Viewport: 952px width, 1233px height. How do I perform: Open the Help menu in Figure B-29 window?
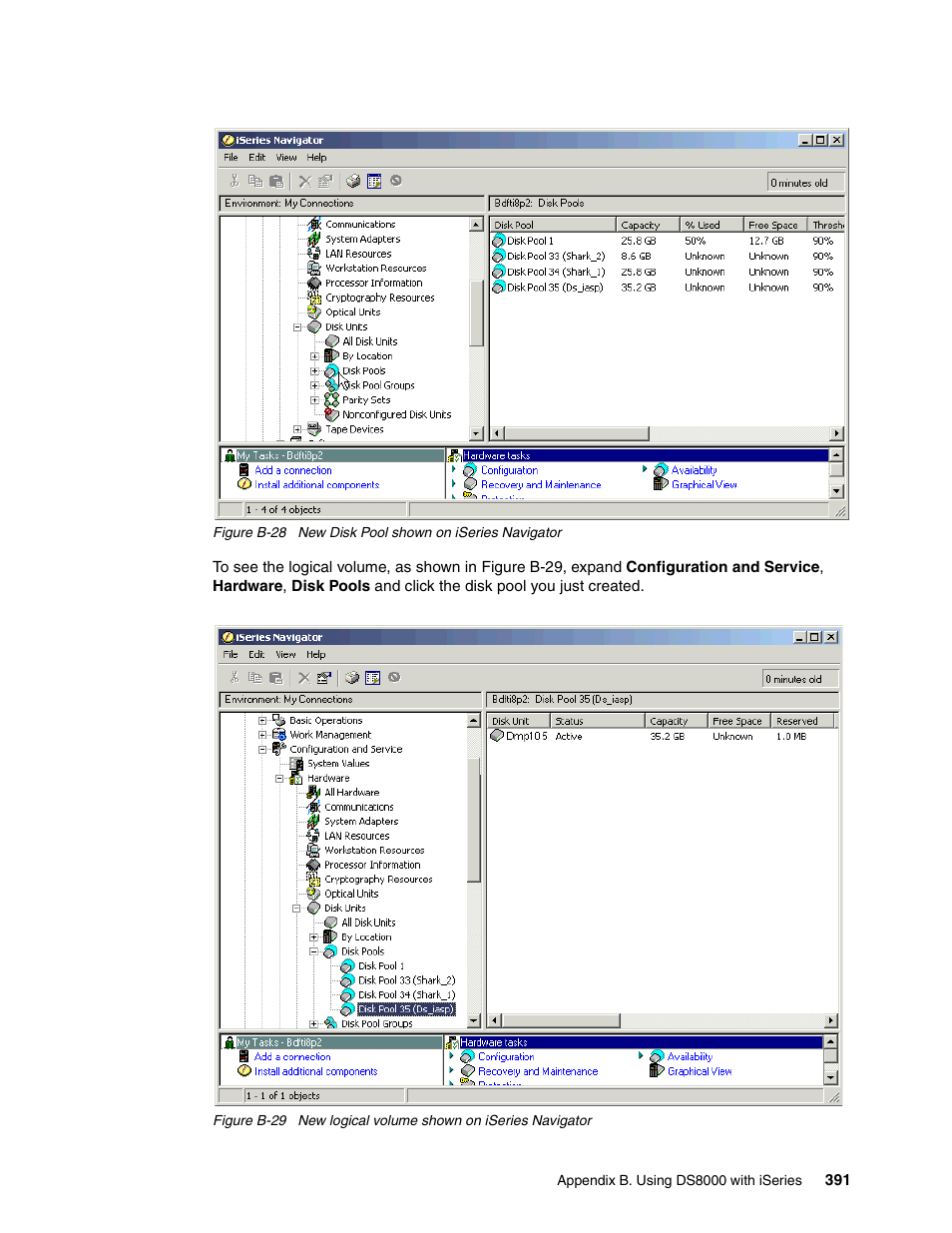click(316, 655)
